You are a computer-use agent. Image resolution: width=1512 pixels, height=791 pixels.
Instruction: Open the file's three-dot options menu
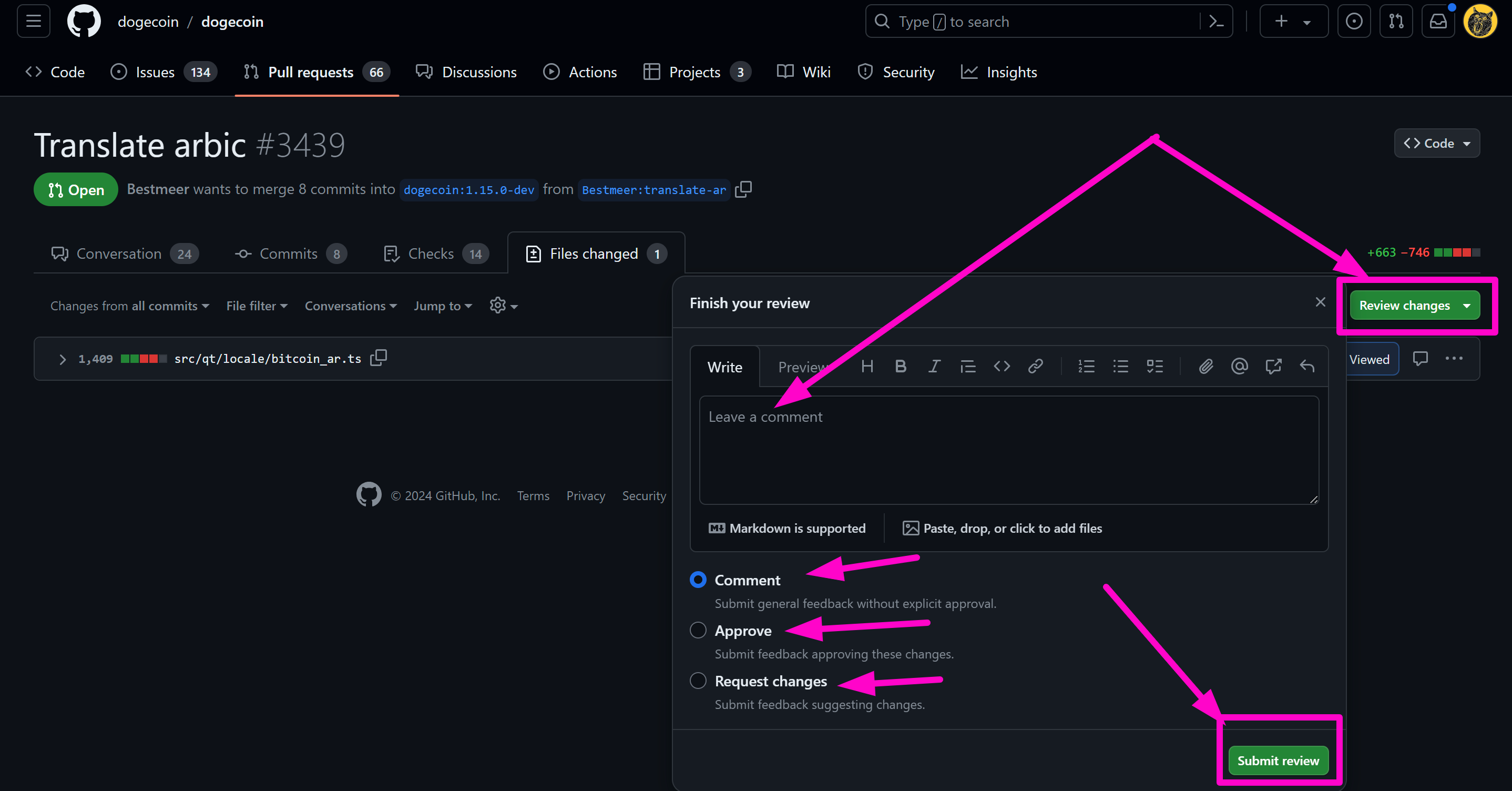point(1454,358)
